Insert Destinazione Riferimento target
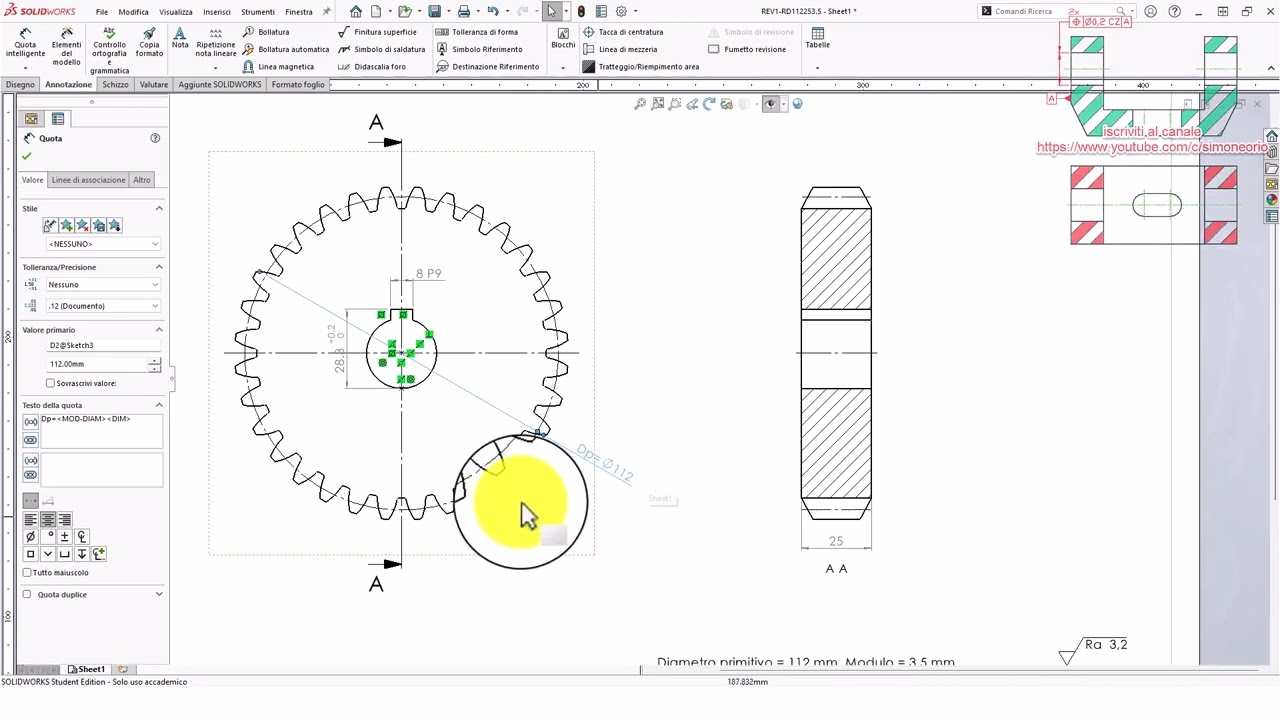The width and height of the screenshot is (1280, 720). (x=488, y=67)
